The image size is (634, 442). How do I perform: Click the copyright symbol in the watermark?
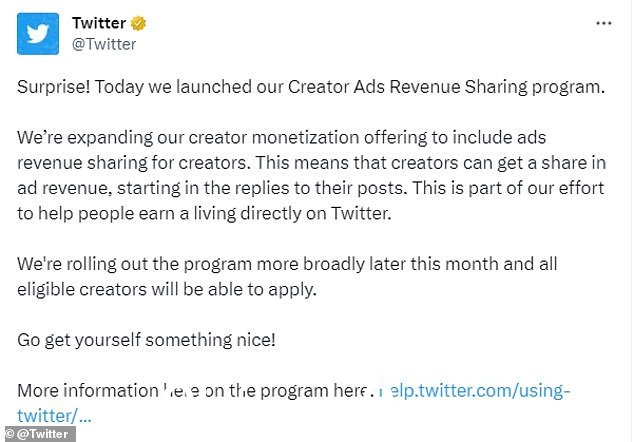tap(10, 434)
